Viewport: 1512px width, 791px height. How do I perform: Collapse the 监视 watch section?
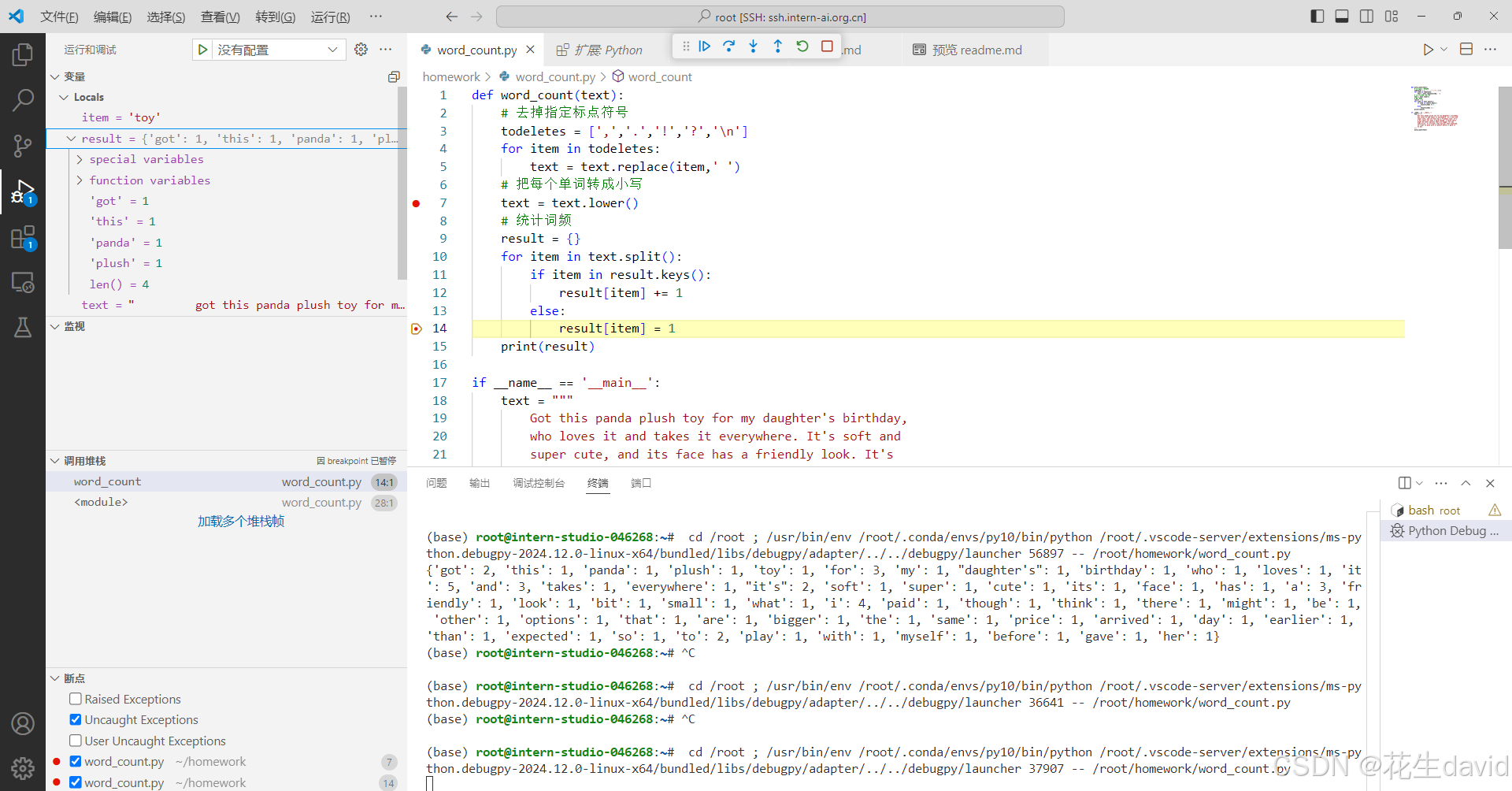pos(55,326)
